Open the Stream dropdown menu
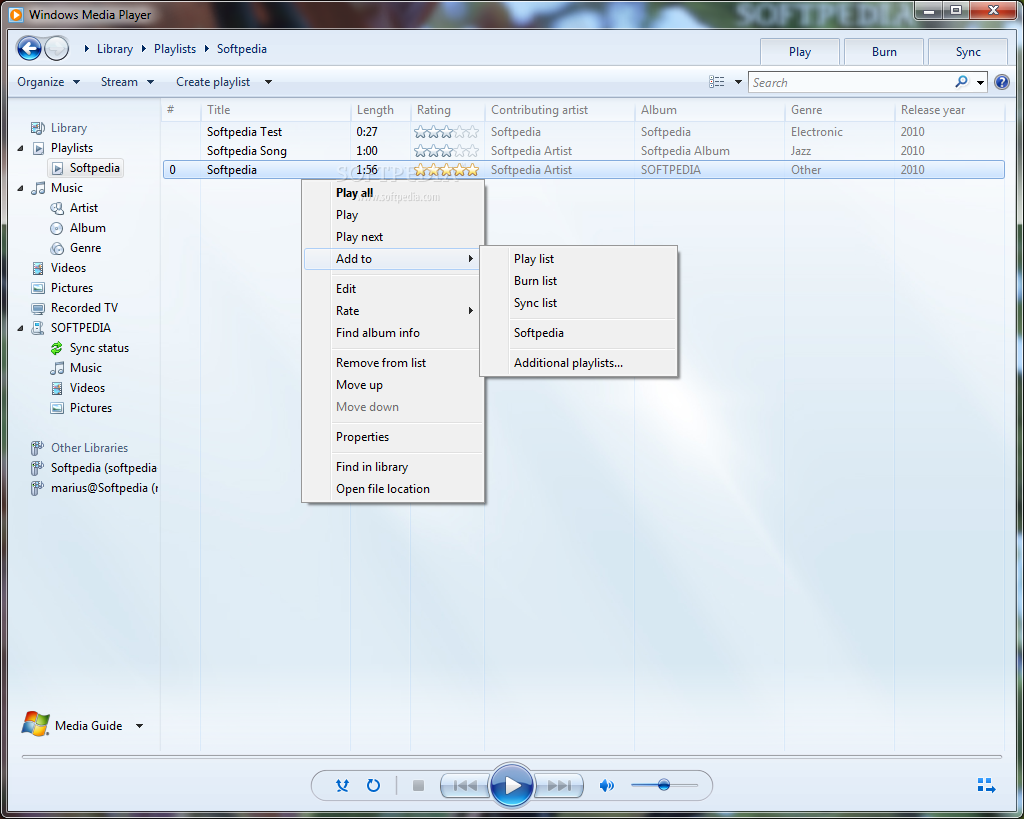The image size is (1024, 819). tap(127, 82)
